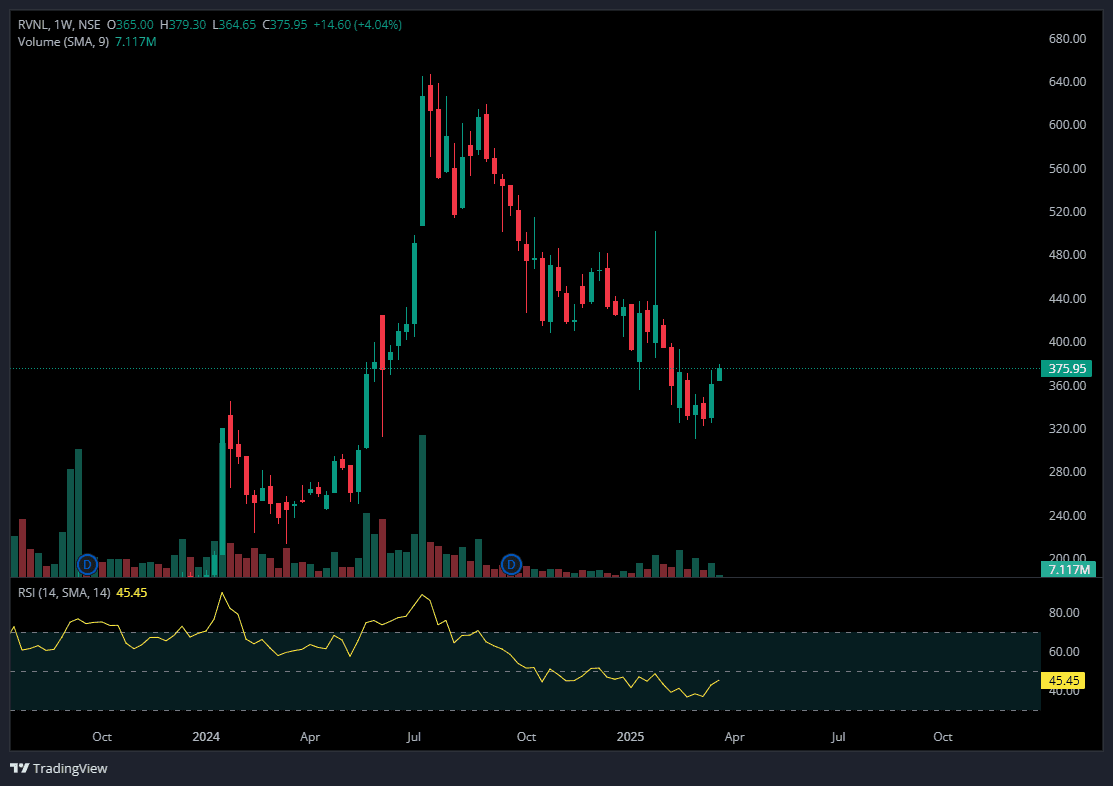
Task: Click the 400.00 price axis label
Action: pyautogui.click(x=1068, y=342)
